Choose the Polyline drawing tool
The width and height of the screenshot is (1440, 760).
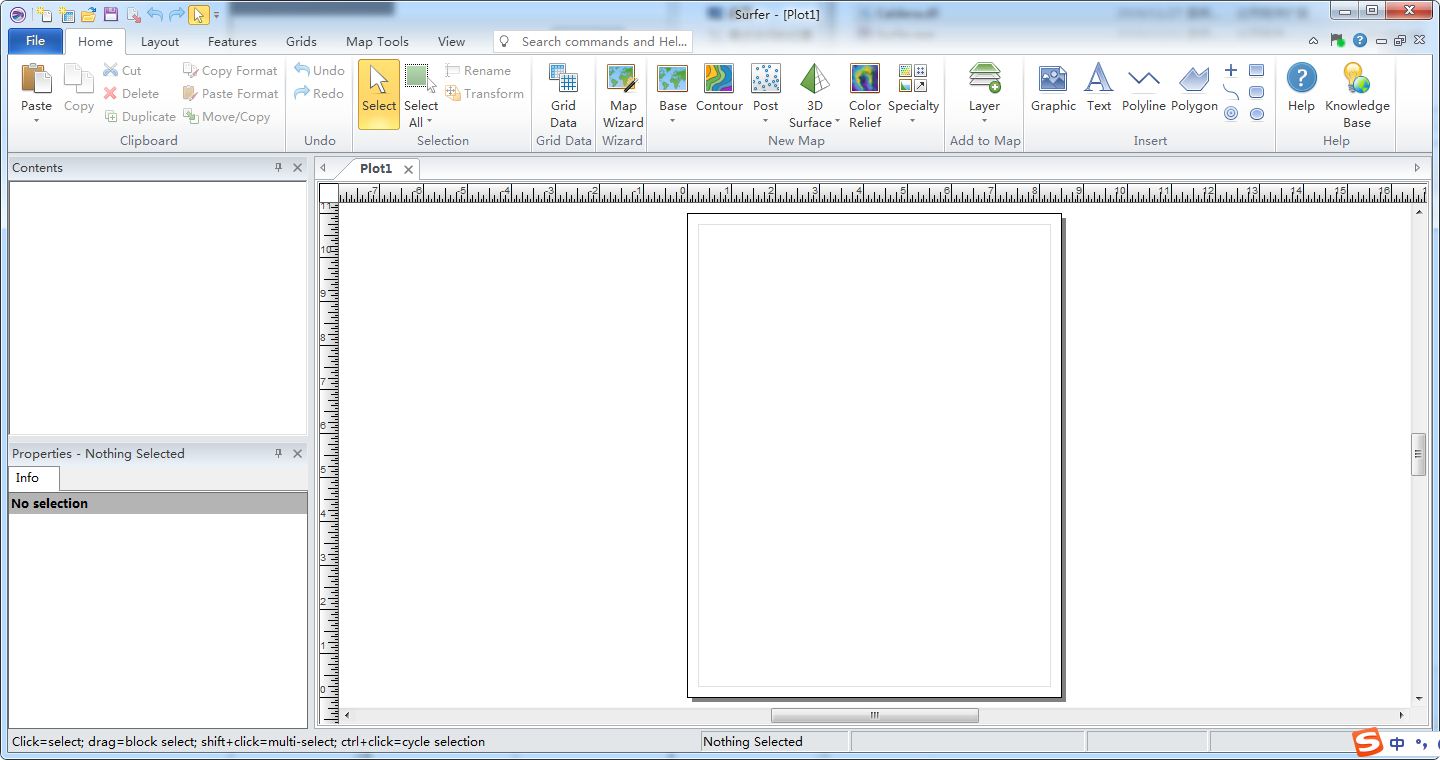pos(1144,89)
